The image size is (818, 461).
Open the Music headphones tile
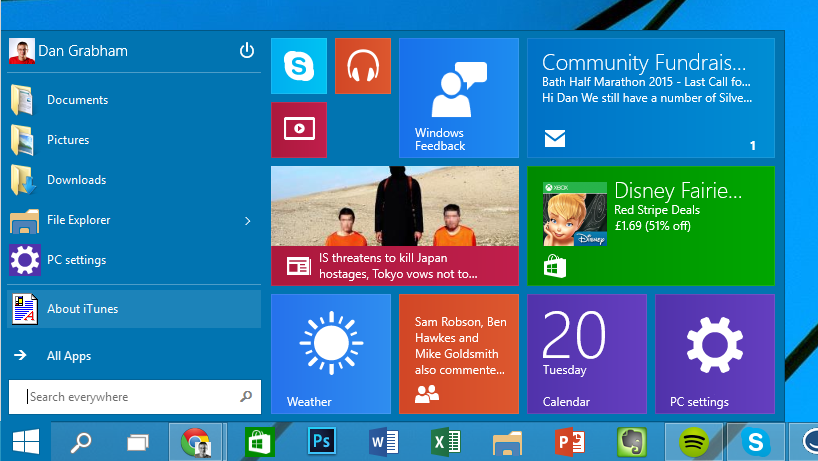point(362,66)
